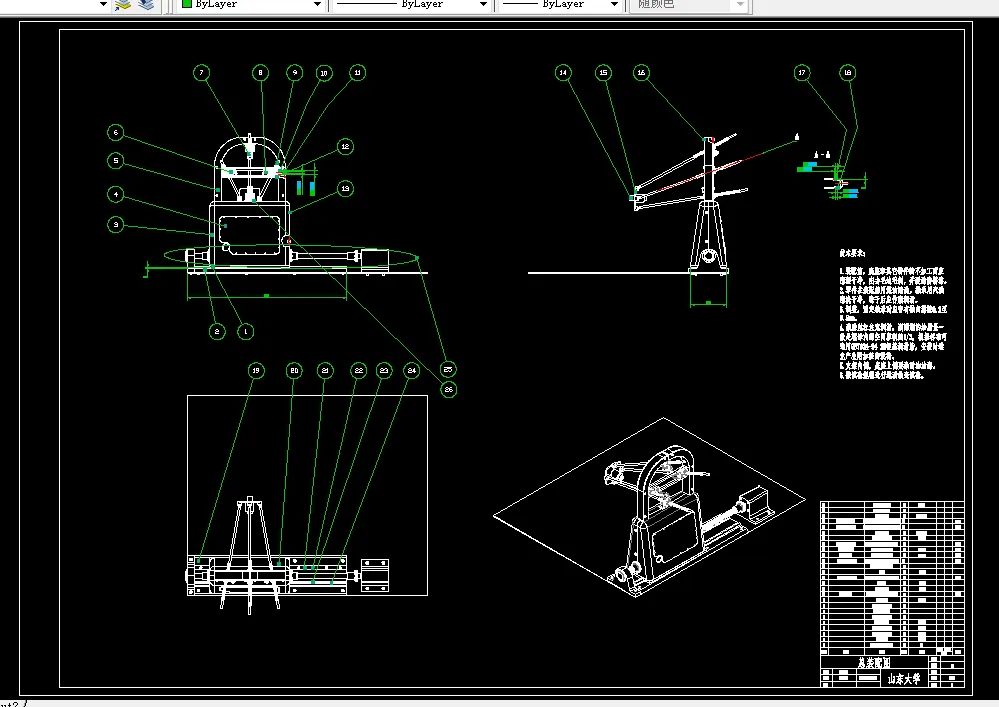Select part balloon number 17
Screen dimensions: 999x707
(x=802, y=73)
